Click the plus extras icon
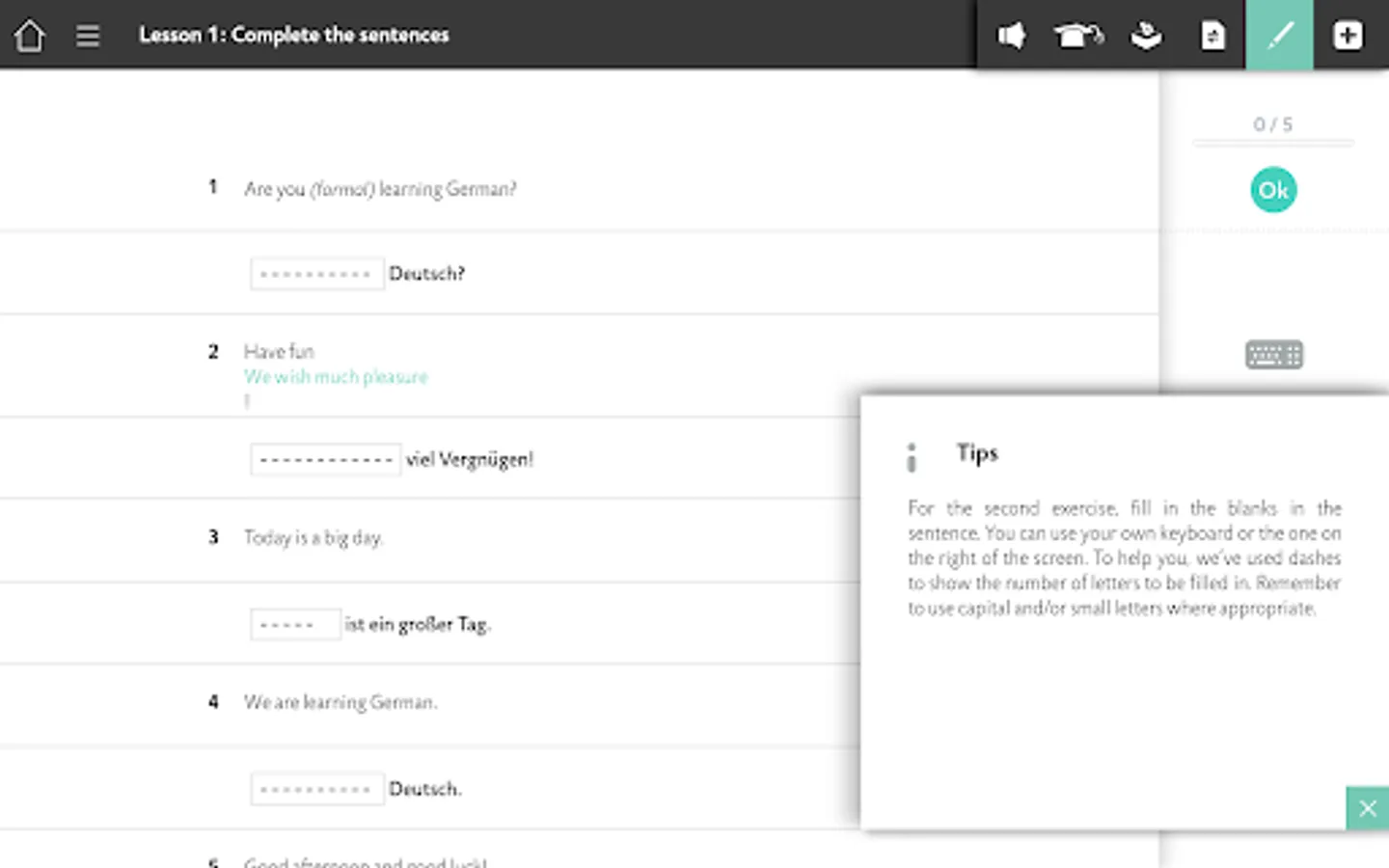The width and height of the screenshot is (1389, 868). click(x=1348, y=36)
